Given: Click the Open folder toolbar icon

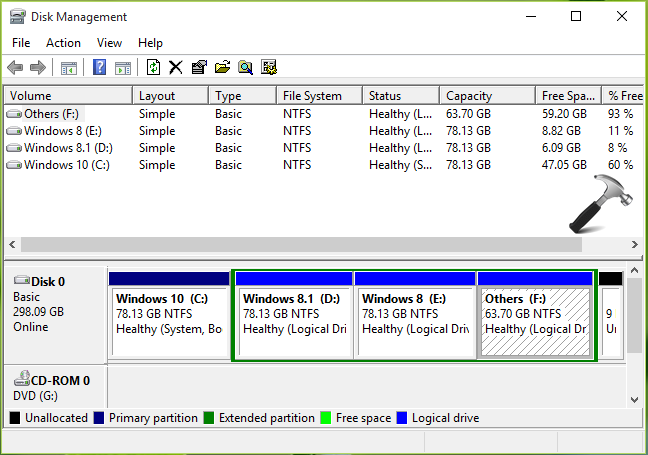Looking at the screenshot, I should pos(222,67).
